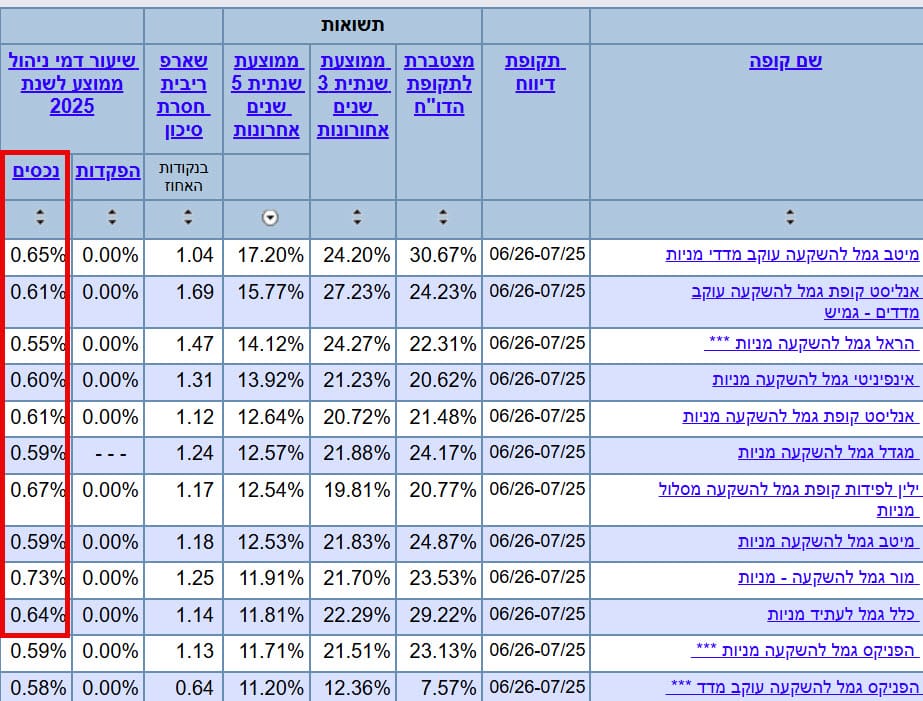Screen dimensions: 923x701
Task: Click sort arrows under שארפ ריבית חסרת סיכון
Action: point(188,217)
